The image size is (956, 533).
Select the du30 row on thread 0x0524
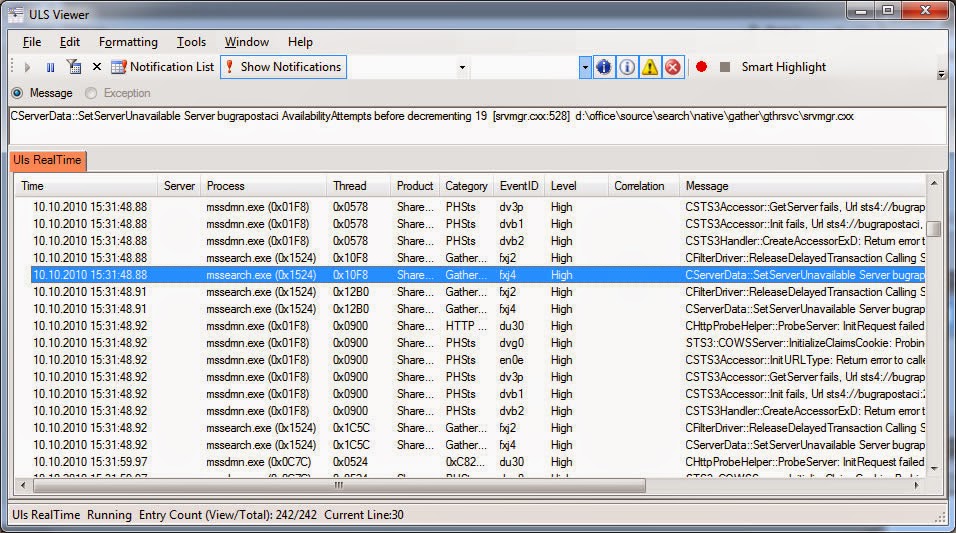coord(478,462)
